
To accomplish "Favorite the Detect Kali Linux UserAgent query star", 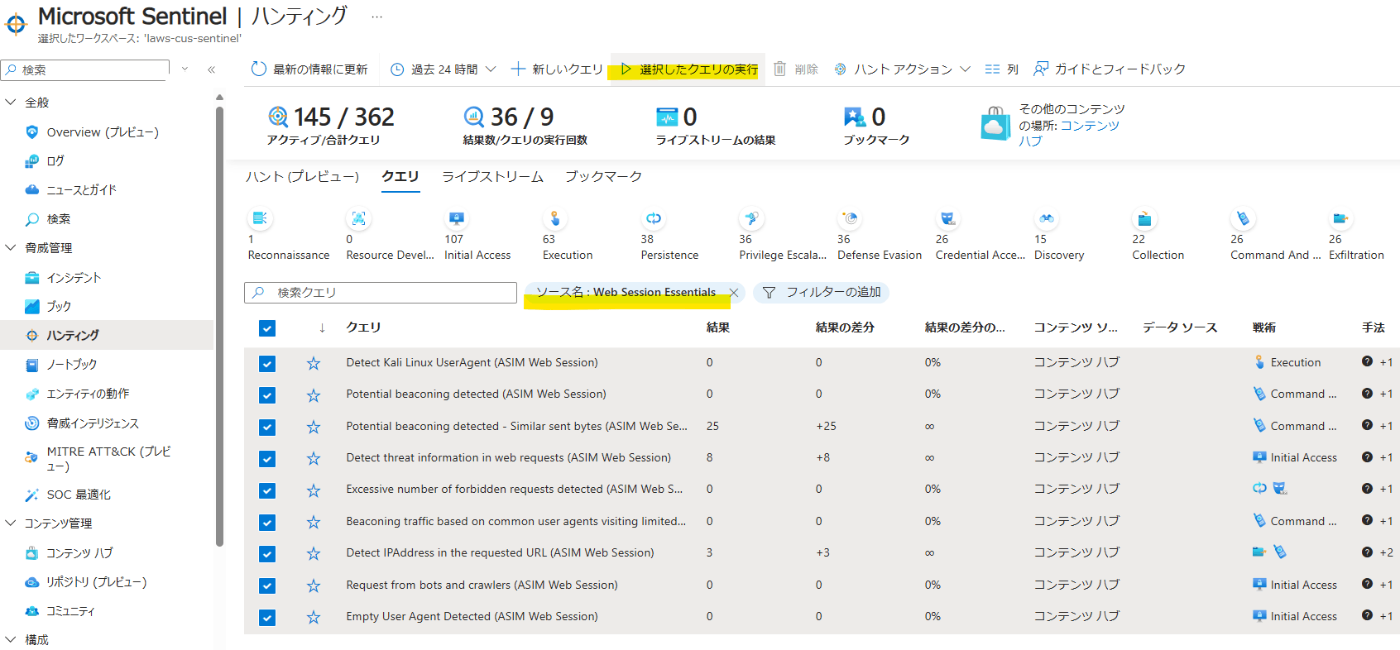I will point(313,363).
